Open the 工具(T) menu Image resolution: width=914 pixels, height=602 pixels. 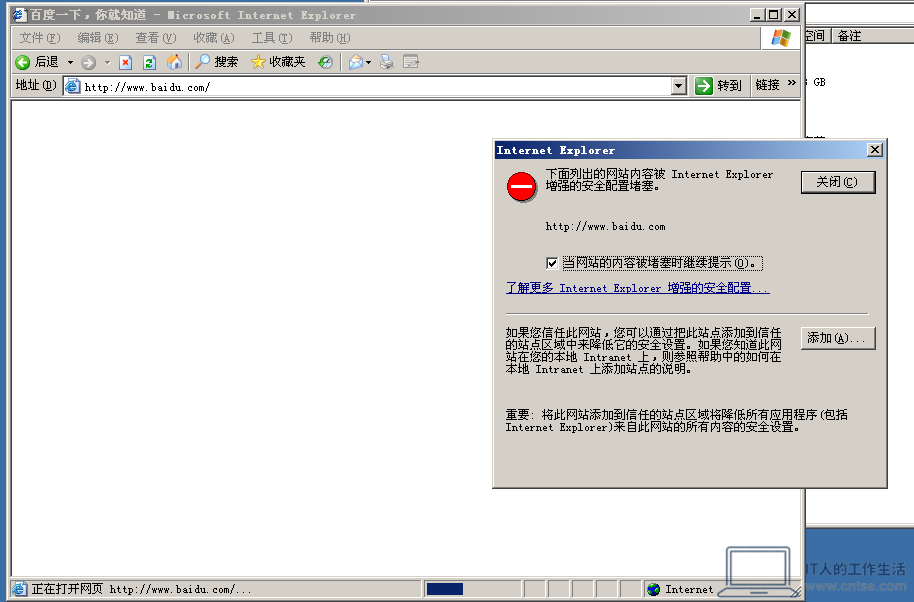(272, 38)
